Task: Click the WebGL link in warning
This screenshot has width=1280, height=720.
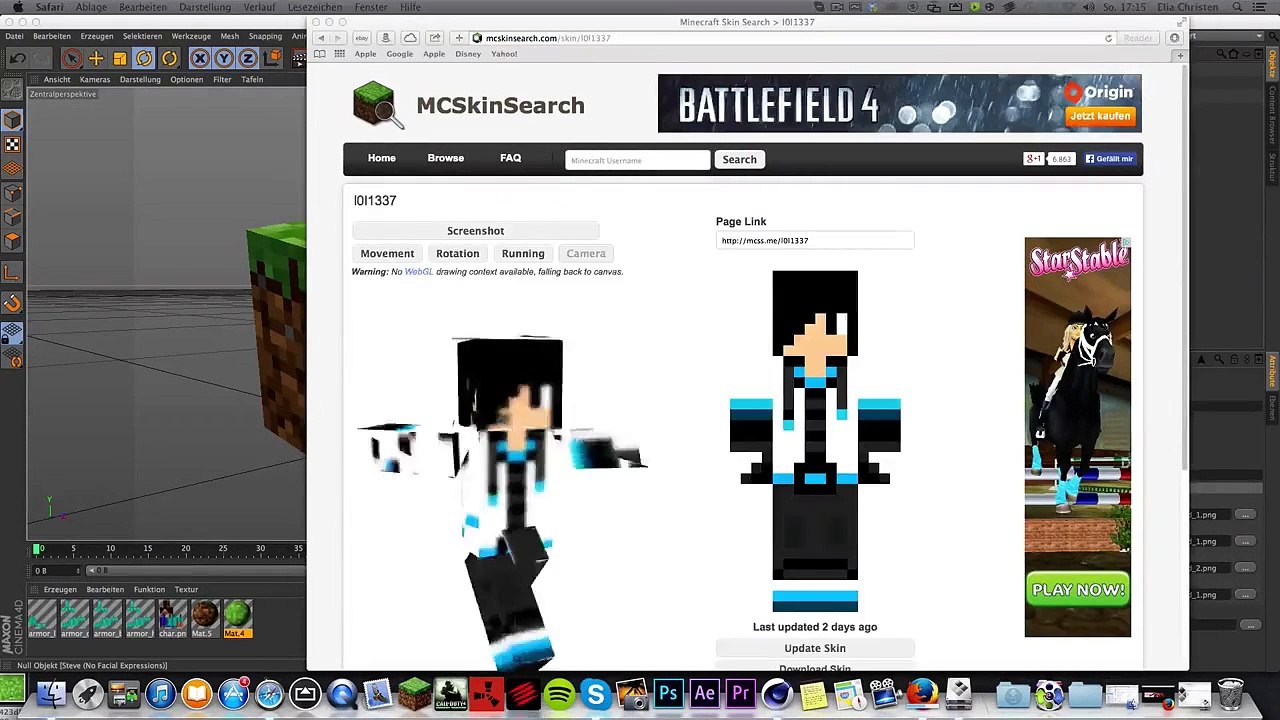Action: 418,272
